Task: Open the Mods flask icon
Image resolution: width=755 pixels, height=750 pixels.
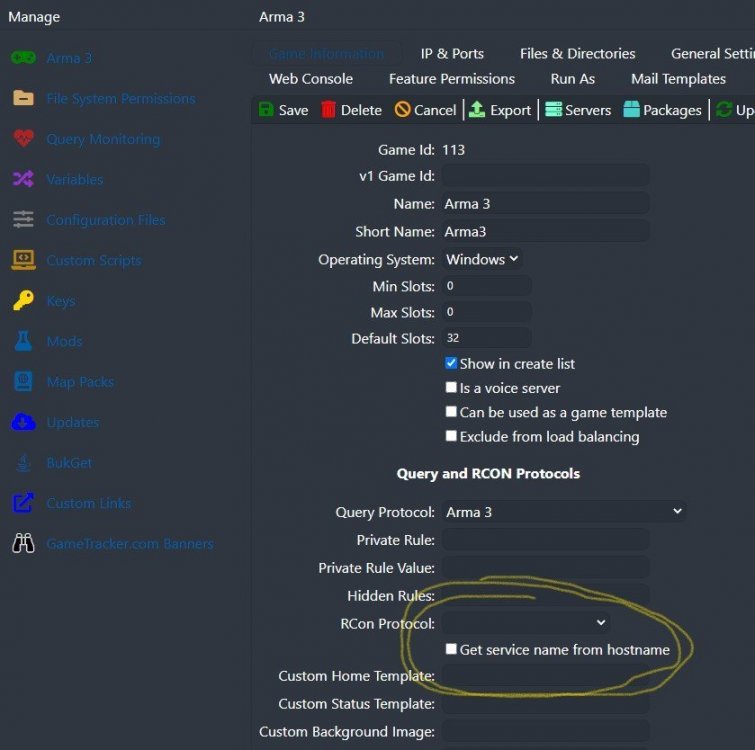Action: pos(23,341)
